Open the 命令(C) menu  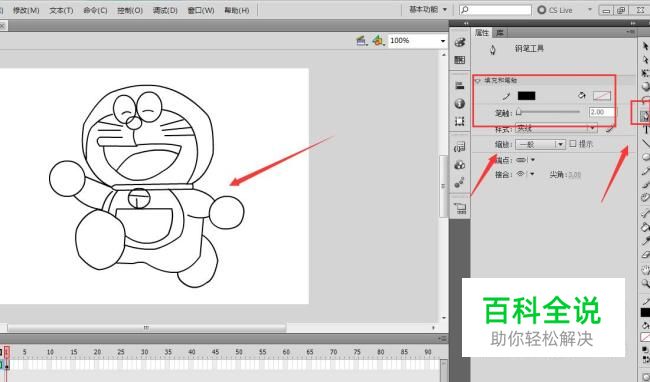click(95, 10)
